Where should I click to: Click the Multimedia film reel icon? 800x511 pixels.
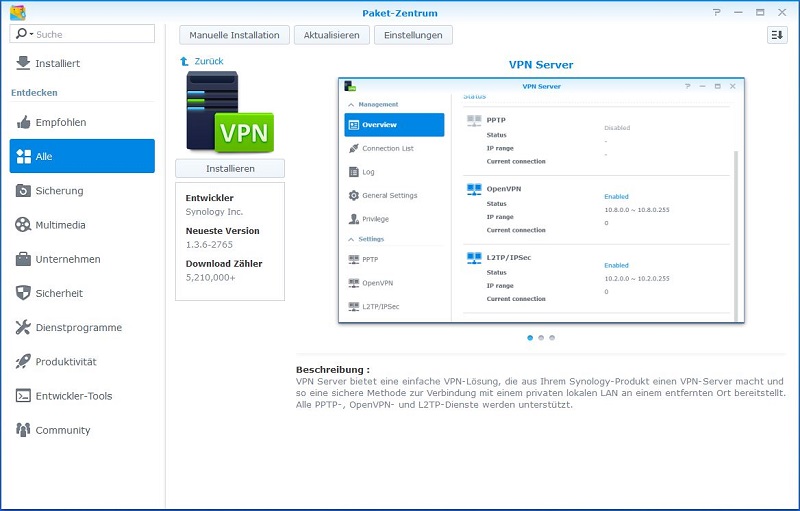(23, 225)
